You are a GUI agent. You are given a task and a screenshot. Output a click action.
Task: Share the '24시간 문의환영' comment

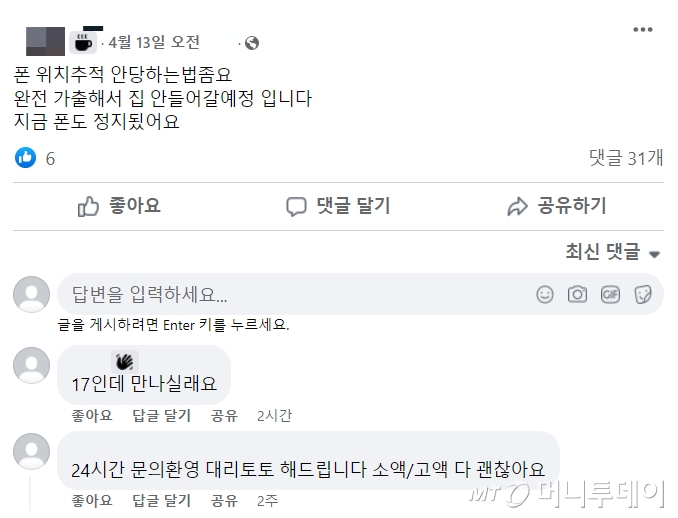pos(224,500)
